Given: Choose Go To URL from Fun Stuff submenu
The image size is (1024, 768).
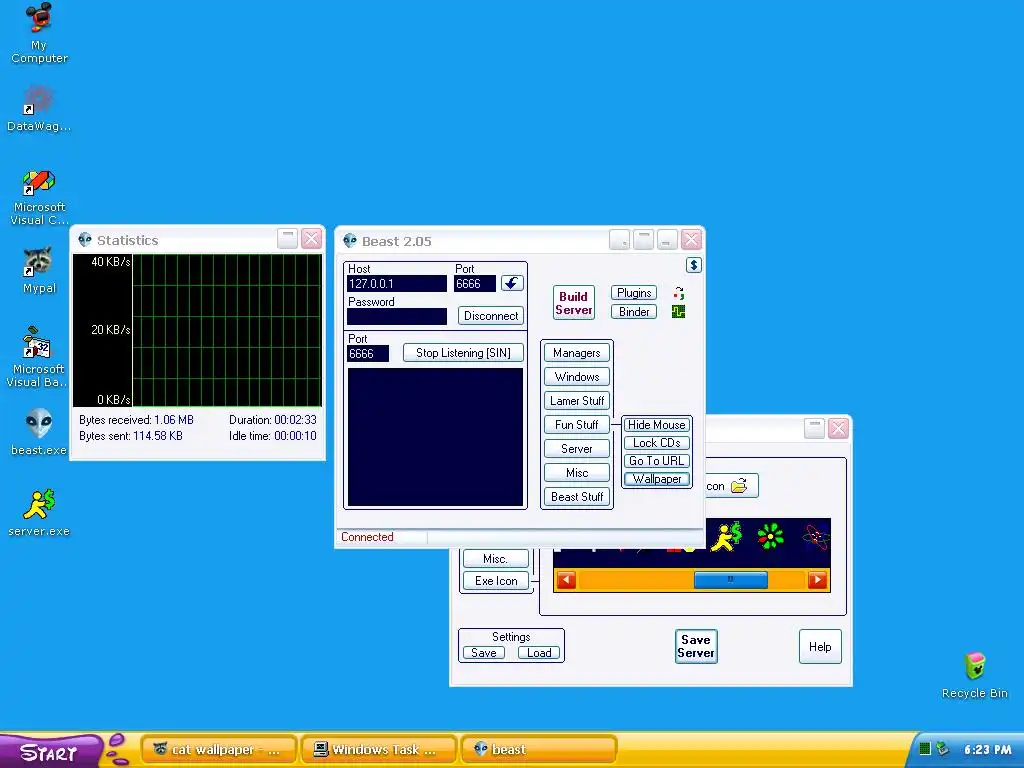Looking at the screenshot, I should click(656, 461).
